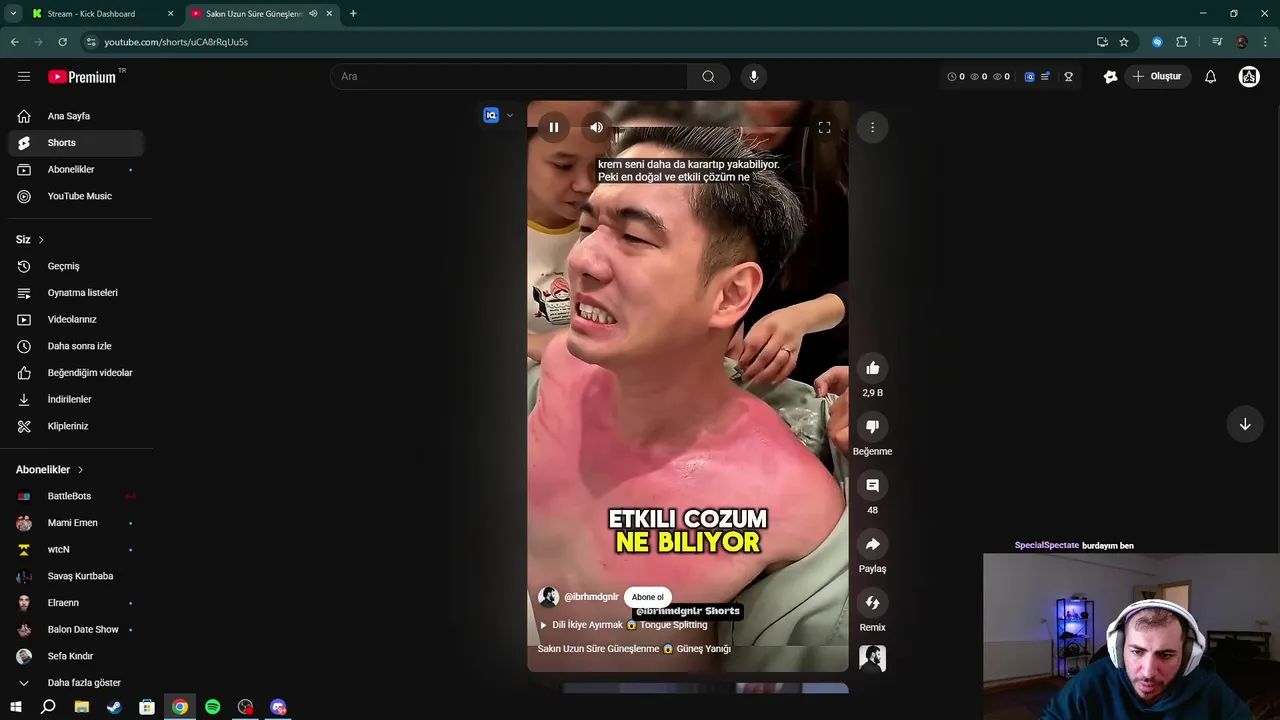Dislike the Short (Beğenme)
The width and height of the screenshot is (1280, 720).
(x=872, y=427)
